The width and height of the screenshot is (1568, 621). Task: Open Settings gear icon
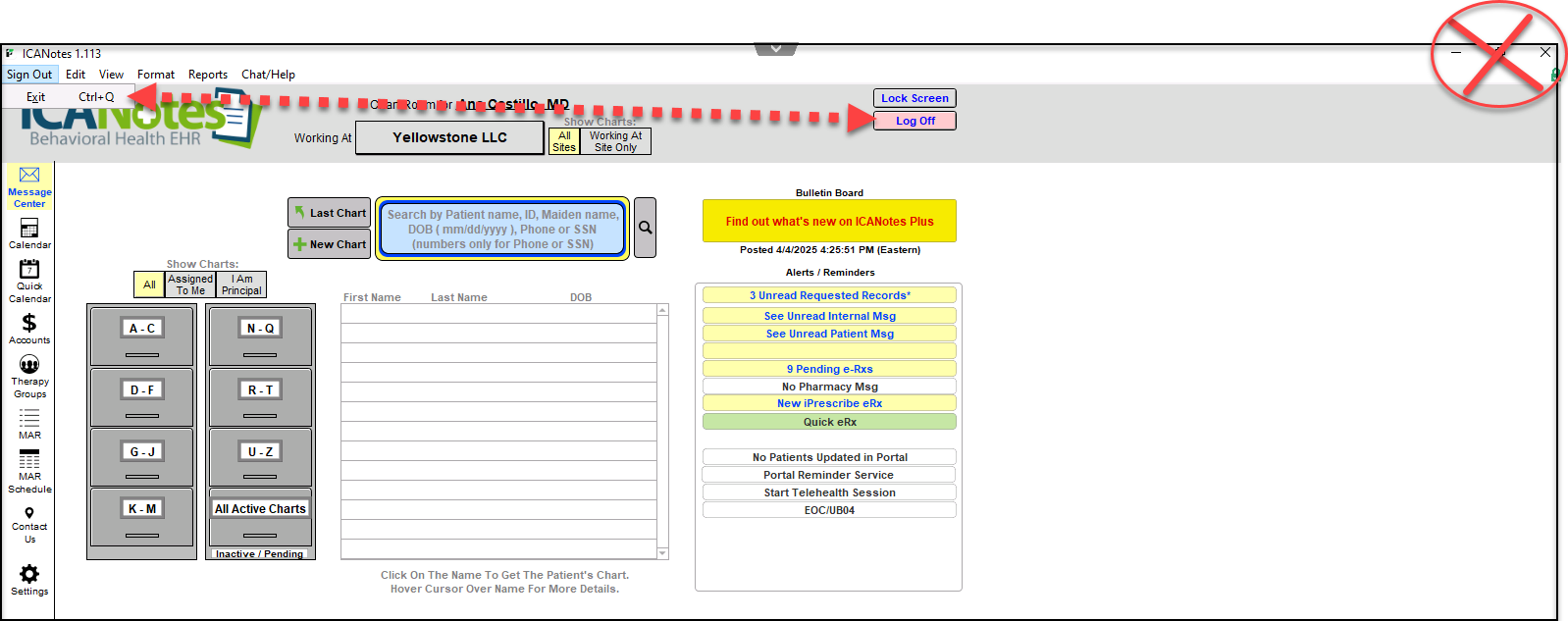pyautogui.click(x=29, y=574)
